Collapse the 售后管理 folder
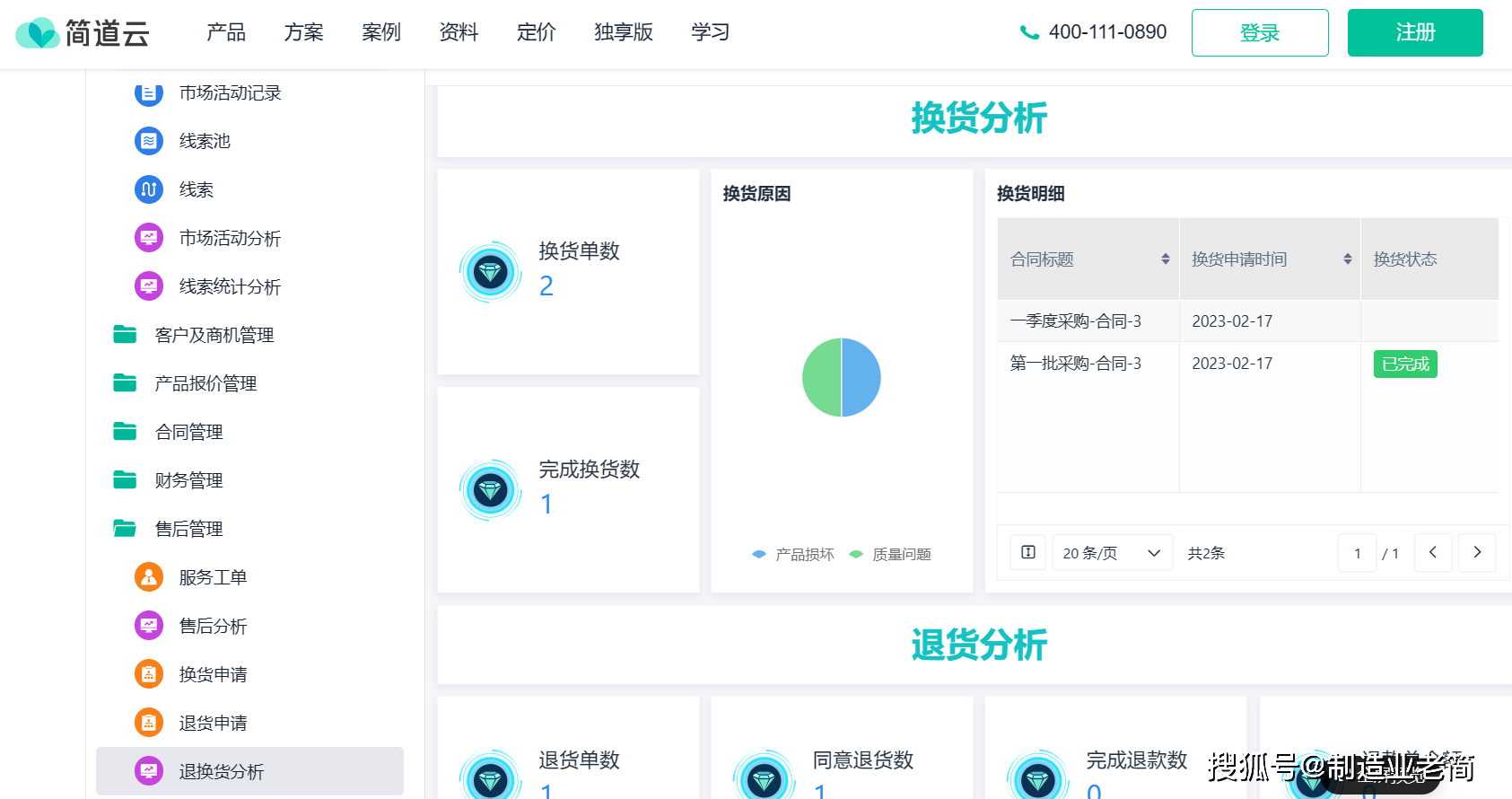Image resolution: width=1512 pixels, height=799 pixels. coord(189,529)
